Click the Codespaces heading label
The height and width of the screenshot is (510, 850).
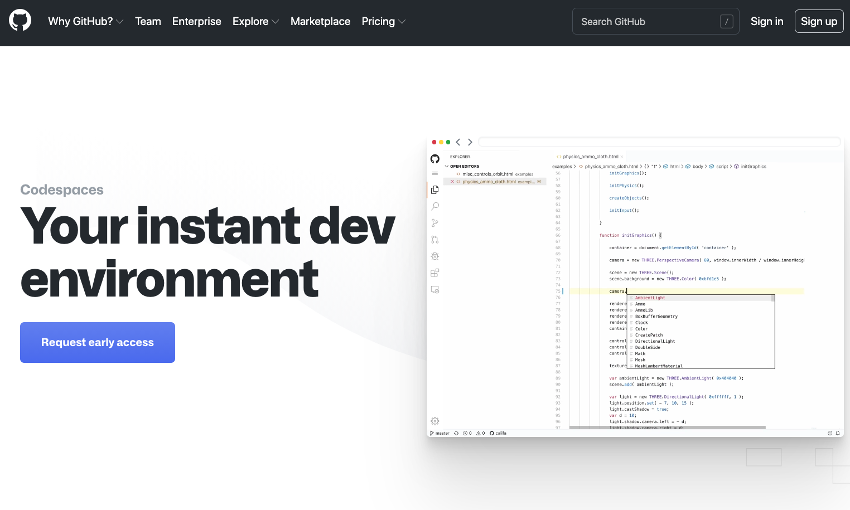tap(62, 190)
